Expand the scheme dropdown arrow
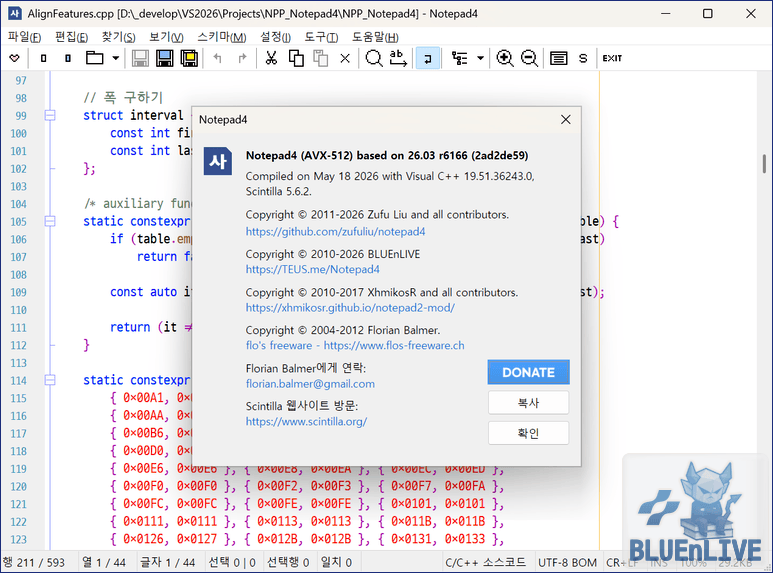Screen dimensions: 773x573 click(480, 58)
